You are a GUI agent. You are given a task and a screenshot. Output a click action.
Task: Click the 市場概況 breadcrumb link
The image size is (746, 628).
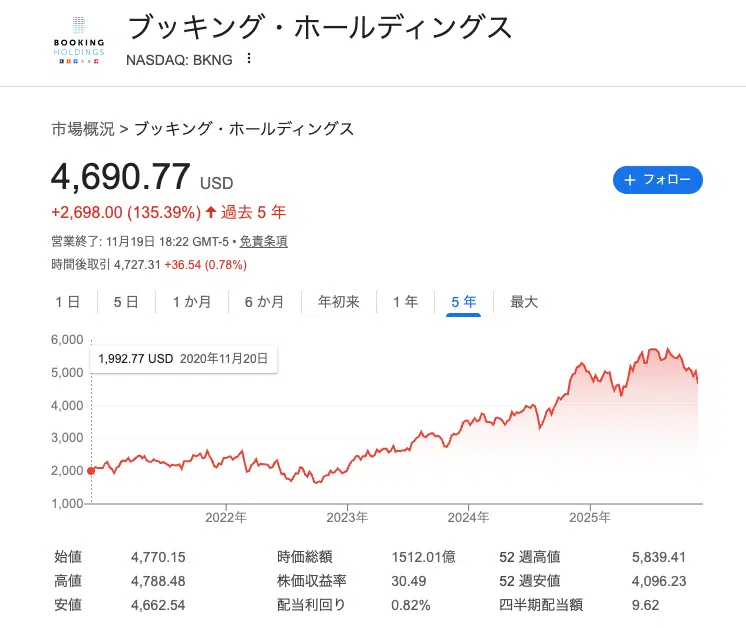(82, 129)
